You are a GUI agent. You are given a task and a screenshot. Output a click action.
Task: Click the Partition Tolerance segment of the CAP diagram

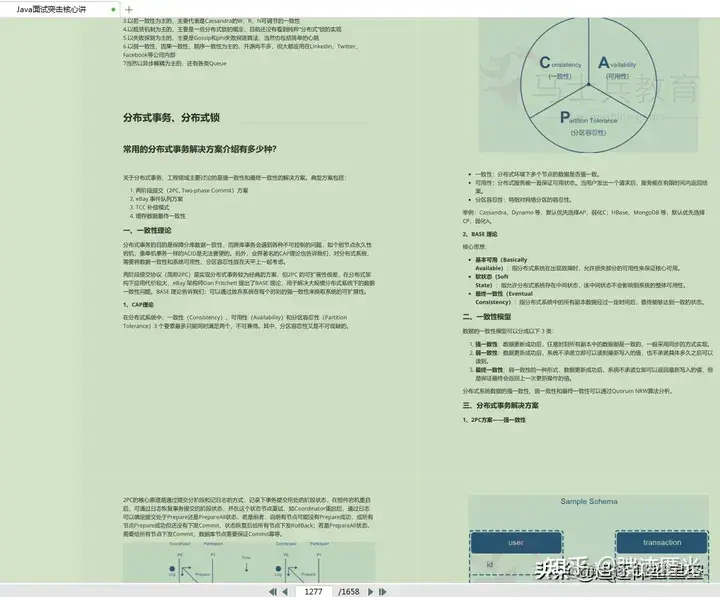[588, 123]
